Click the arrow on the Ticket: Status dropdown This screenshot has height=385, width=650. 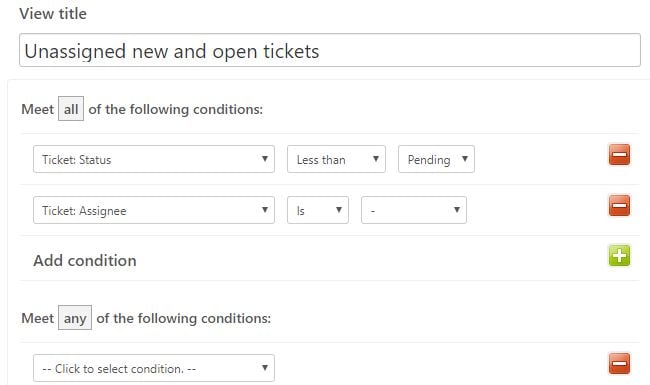264,159
